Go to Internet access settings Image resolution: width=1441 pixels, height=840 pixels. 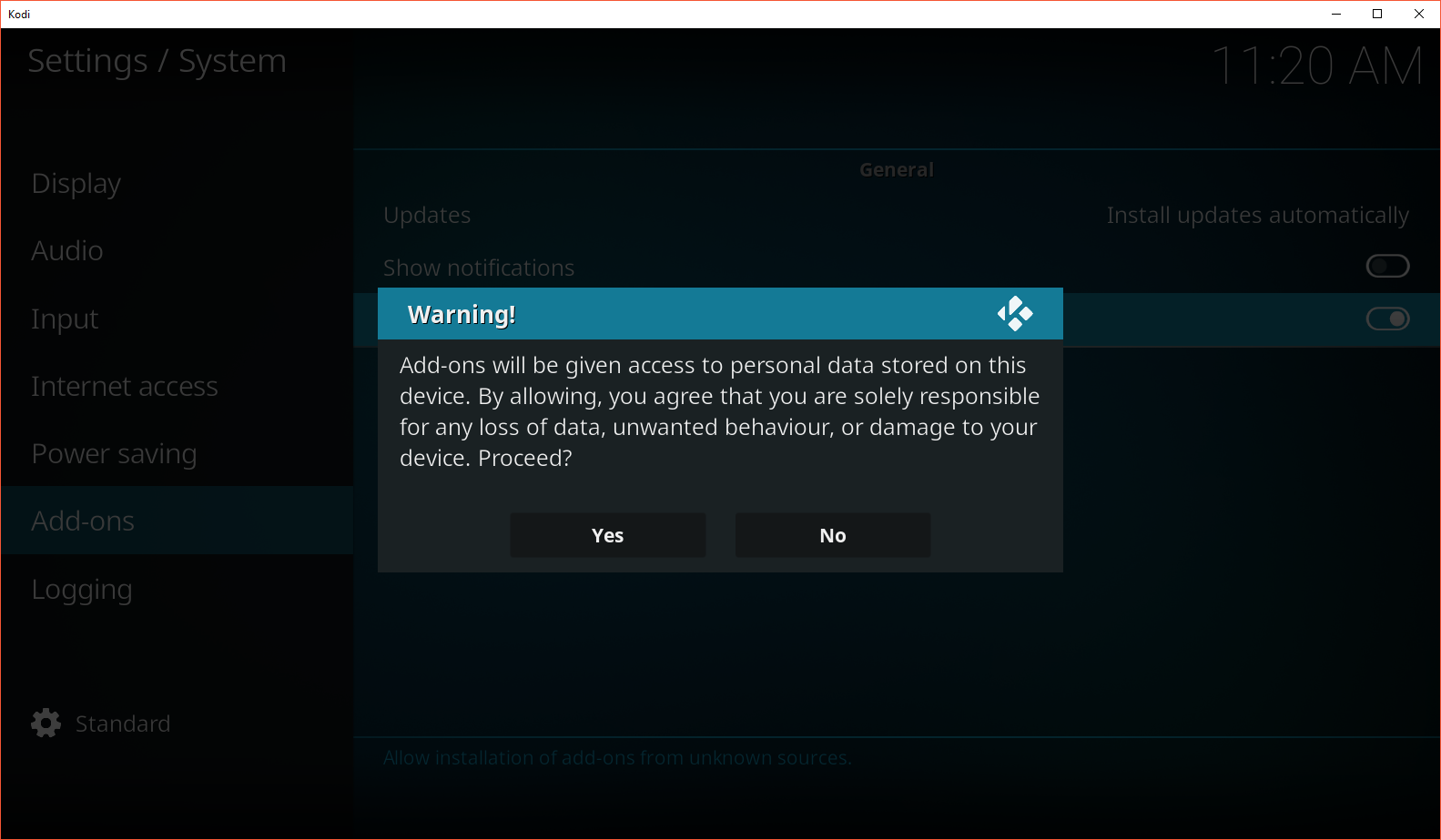177,386
